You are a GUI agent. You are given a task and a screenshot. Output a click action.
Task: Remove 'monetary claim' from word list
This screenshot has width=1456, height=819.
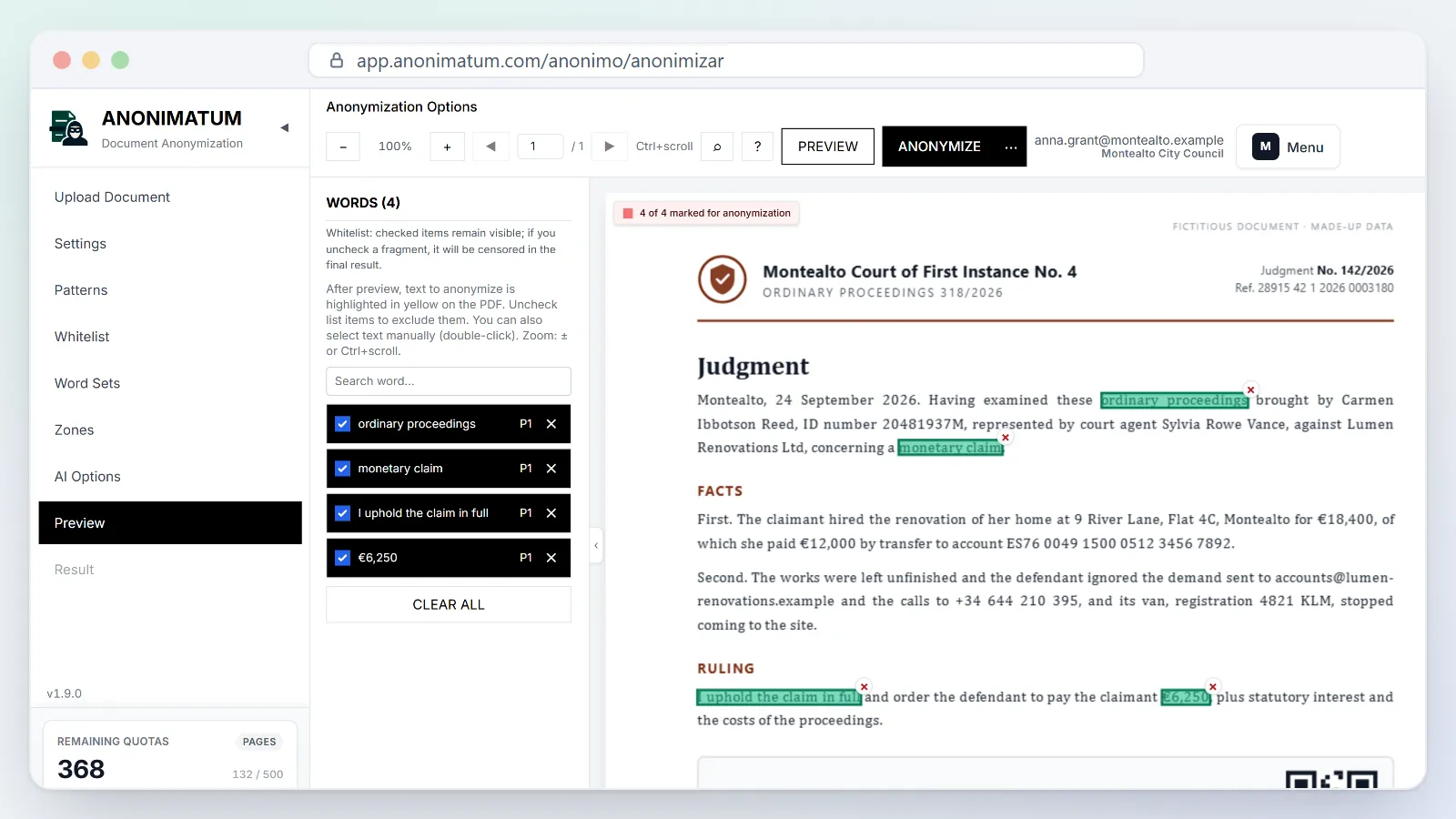(551, 469)
